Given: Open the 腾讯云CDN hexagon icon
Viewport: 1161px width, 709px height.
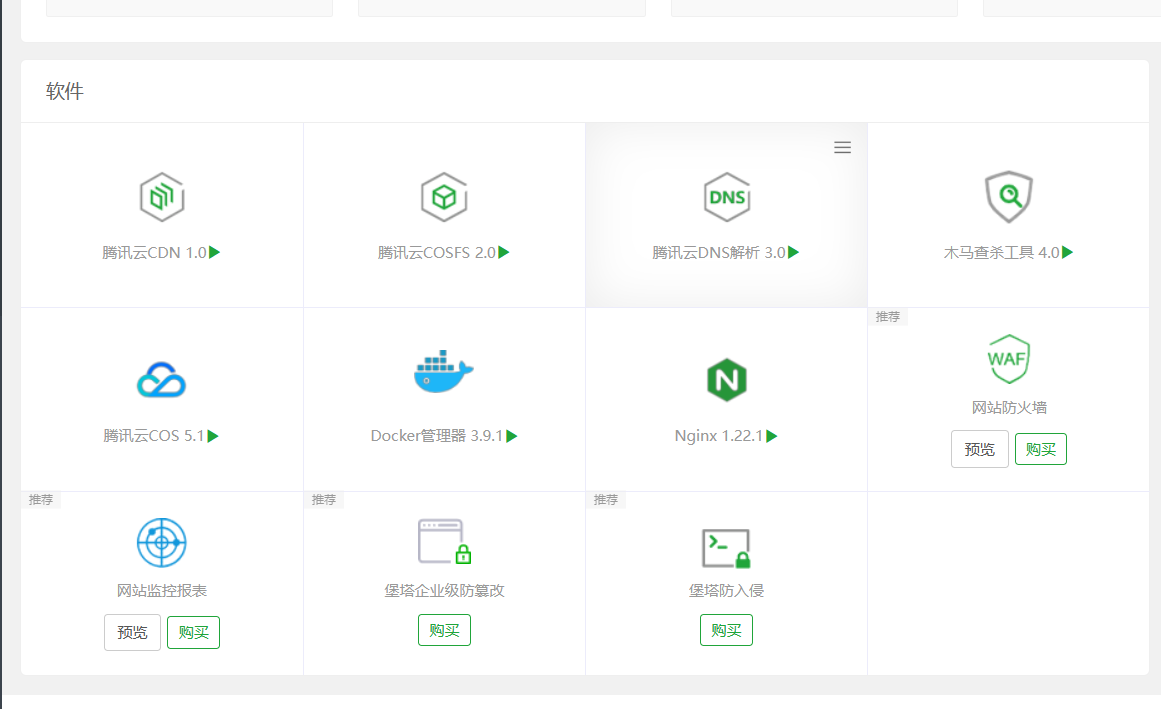Looking at the screenshot, I should tap(162, 197).
